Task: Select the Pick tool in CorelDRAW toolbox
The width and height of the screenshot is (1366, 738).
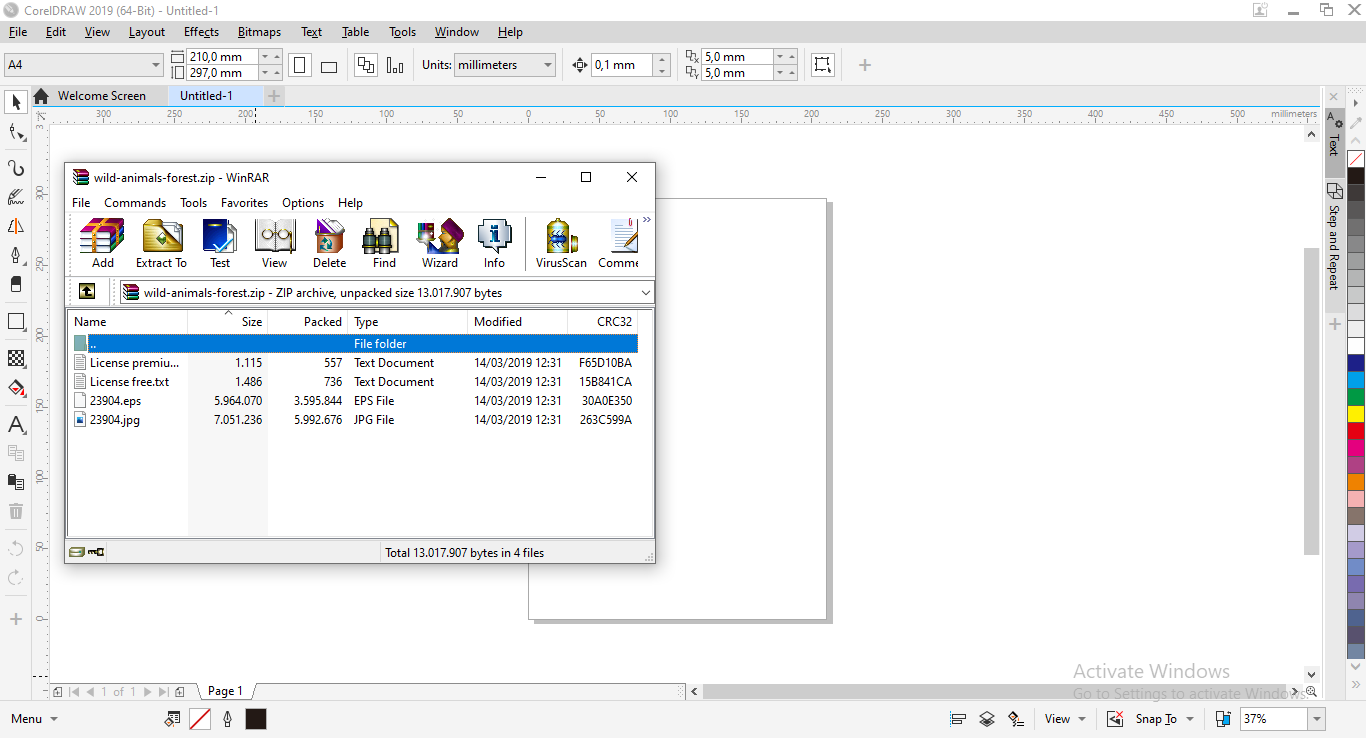Action: [16, 102]
